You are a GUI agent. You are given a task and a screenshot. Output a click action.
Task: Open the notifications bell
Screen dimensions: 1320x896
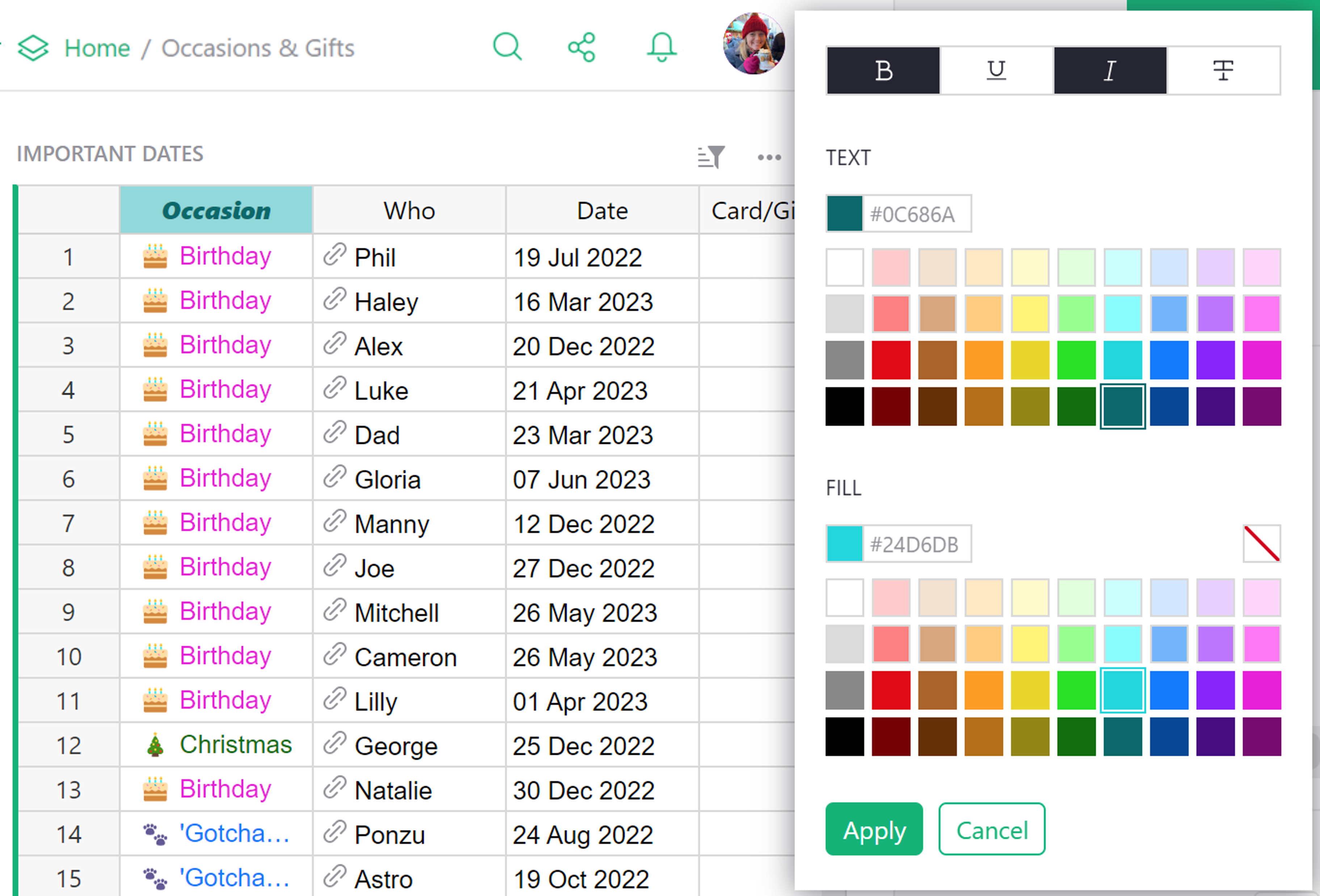(662, 47)
